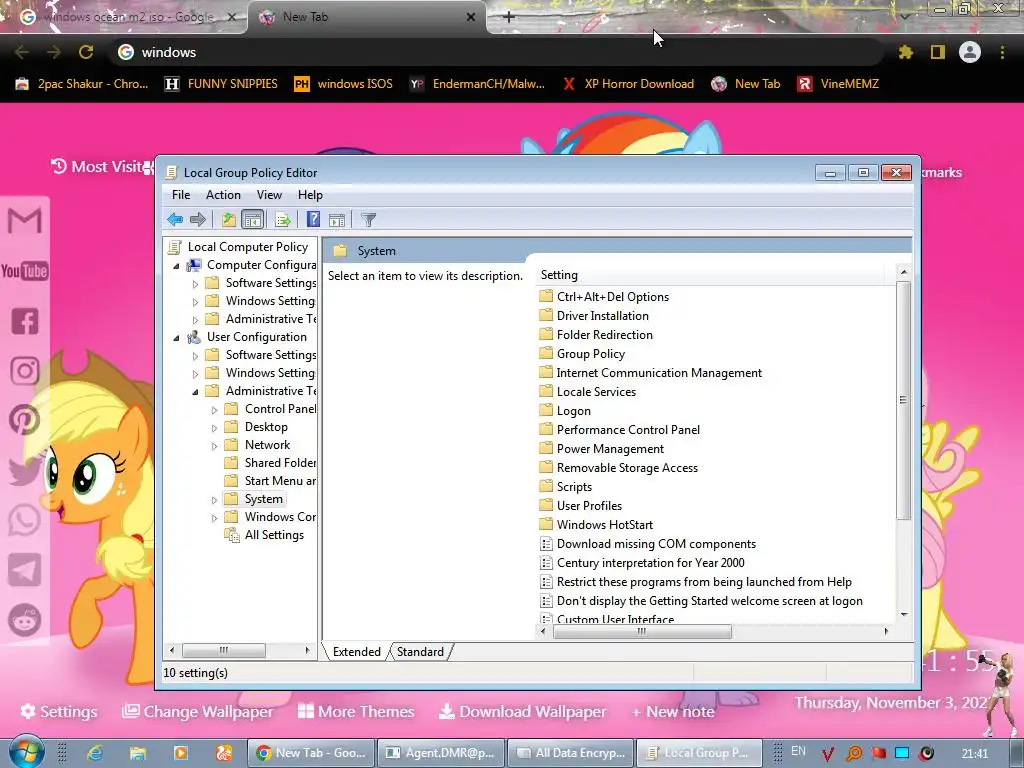Open the VineMEMZ bookmark

839,84
